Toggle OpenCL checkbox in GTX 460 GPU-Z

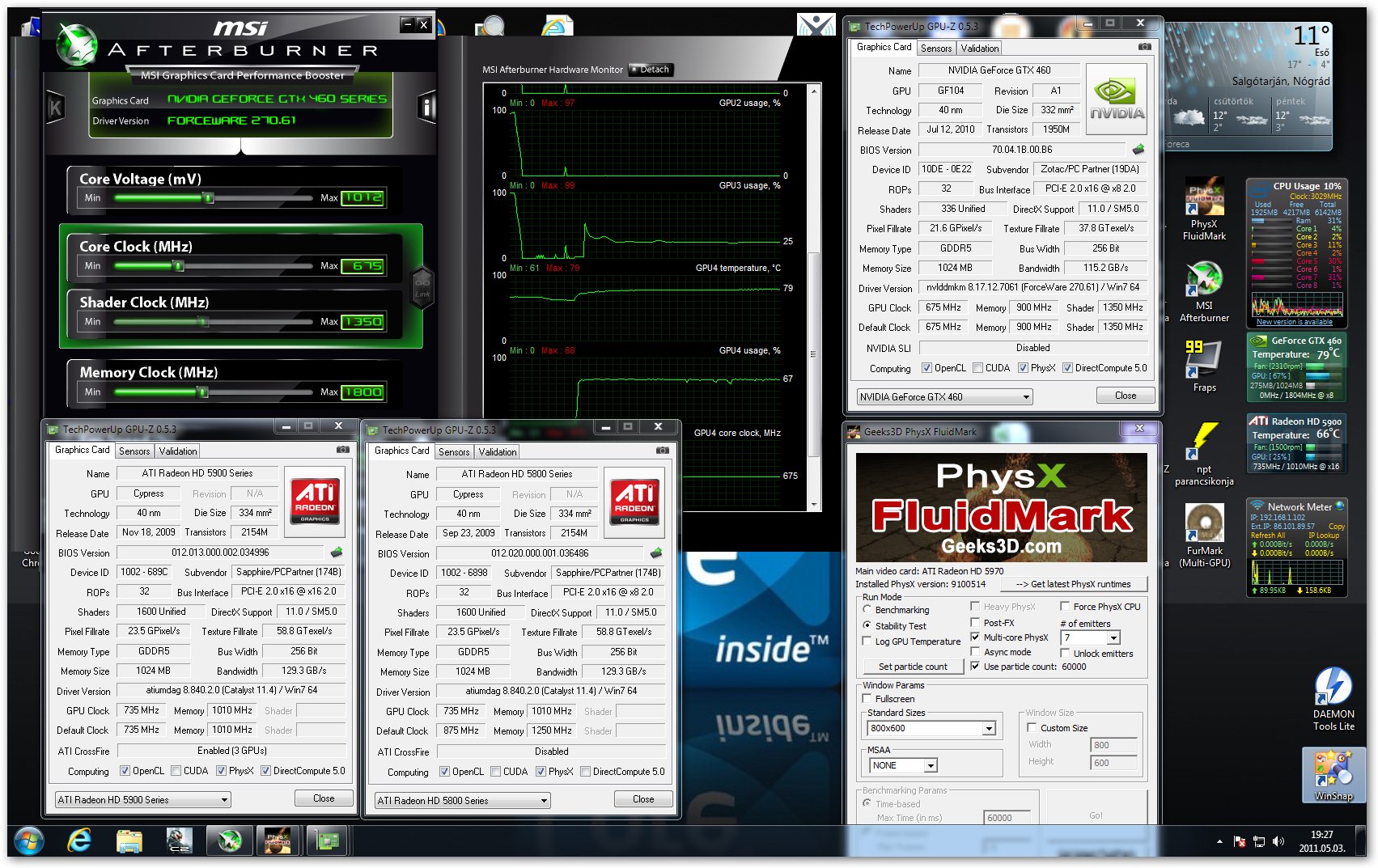pos(926,368)
